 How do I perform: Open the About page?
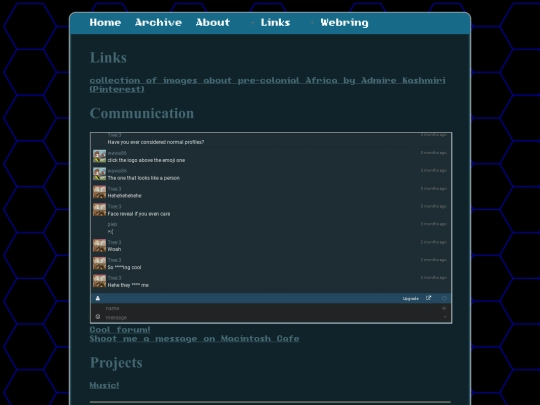[213, 23]
